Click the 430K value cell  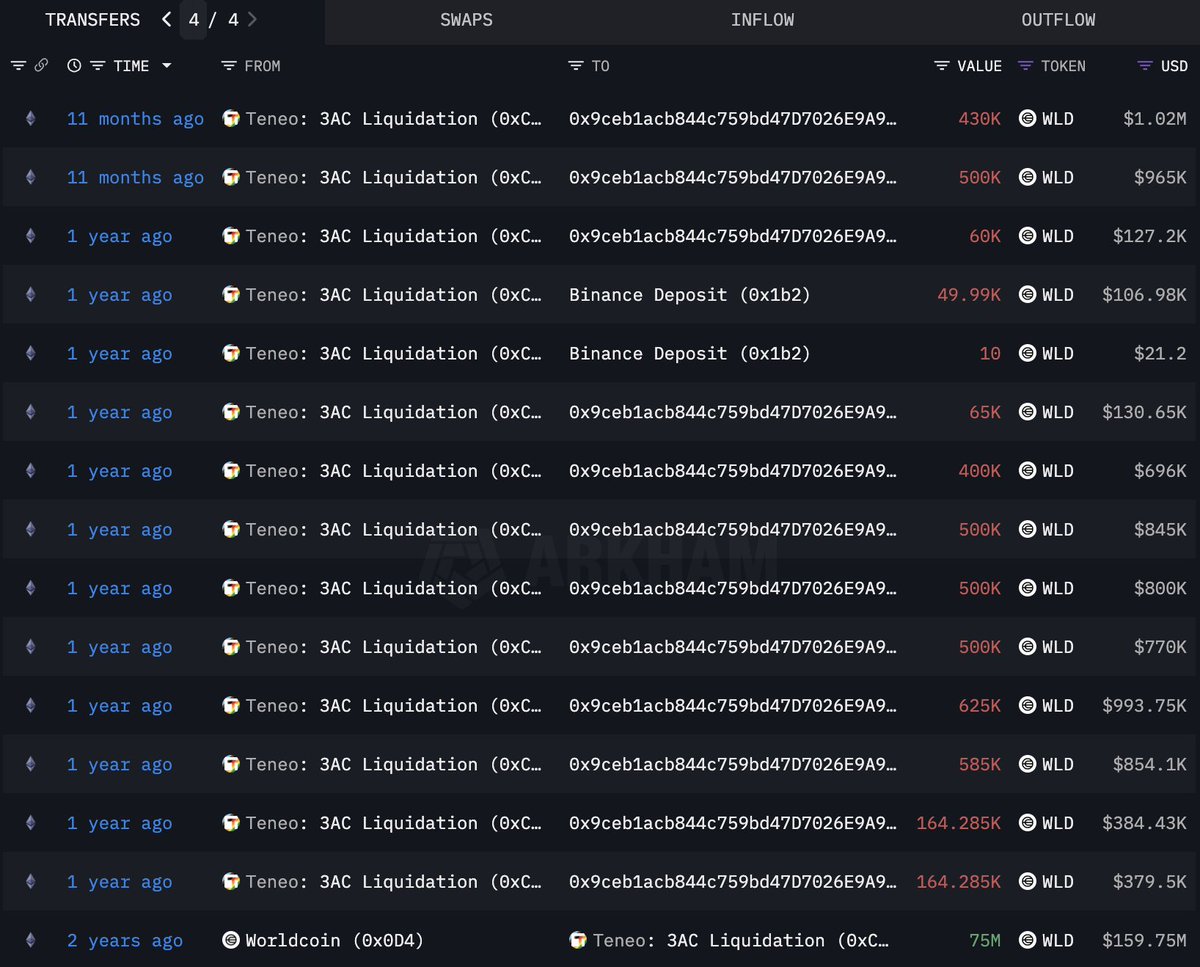pos(980,119)
